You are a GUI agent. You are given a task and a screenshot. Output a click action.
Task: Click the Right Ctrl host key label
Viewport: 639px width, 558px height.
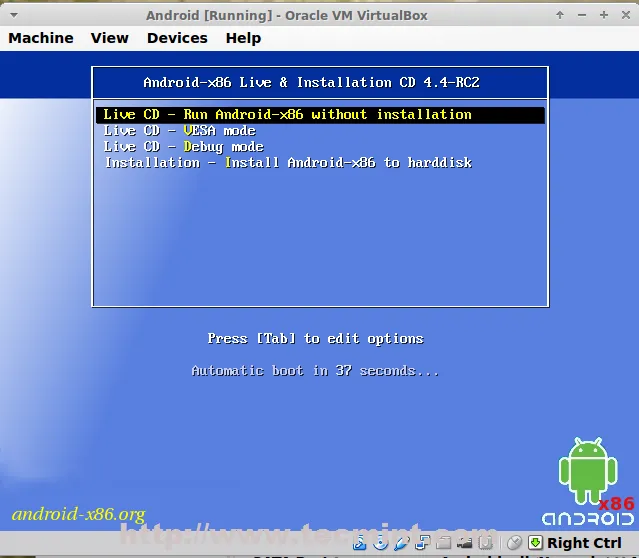pyautogui.click(x=584, y=543)
